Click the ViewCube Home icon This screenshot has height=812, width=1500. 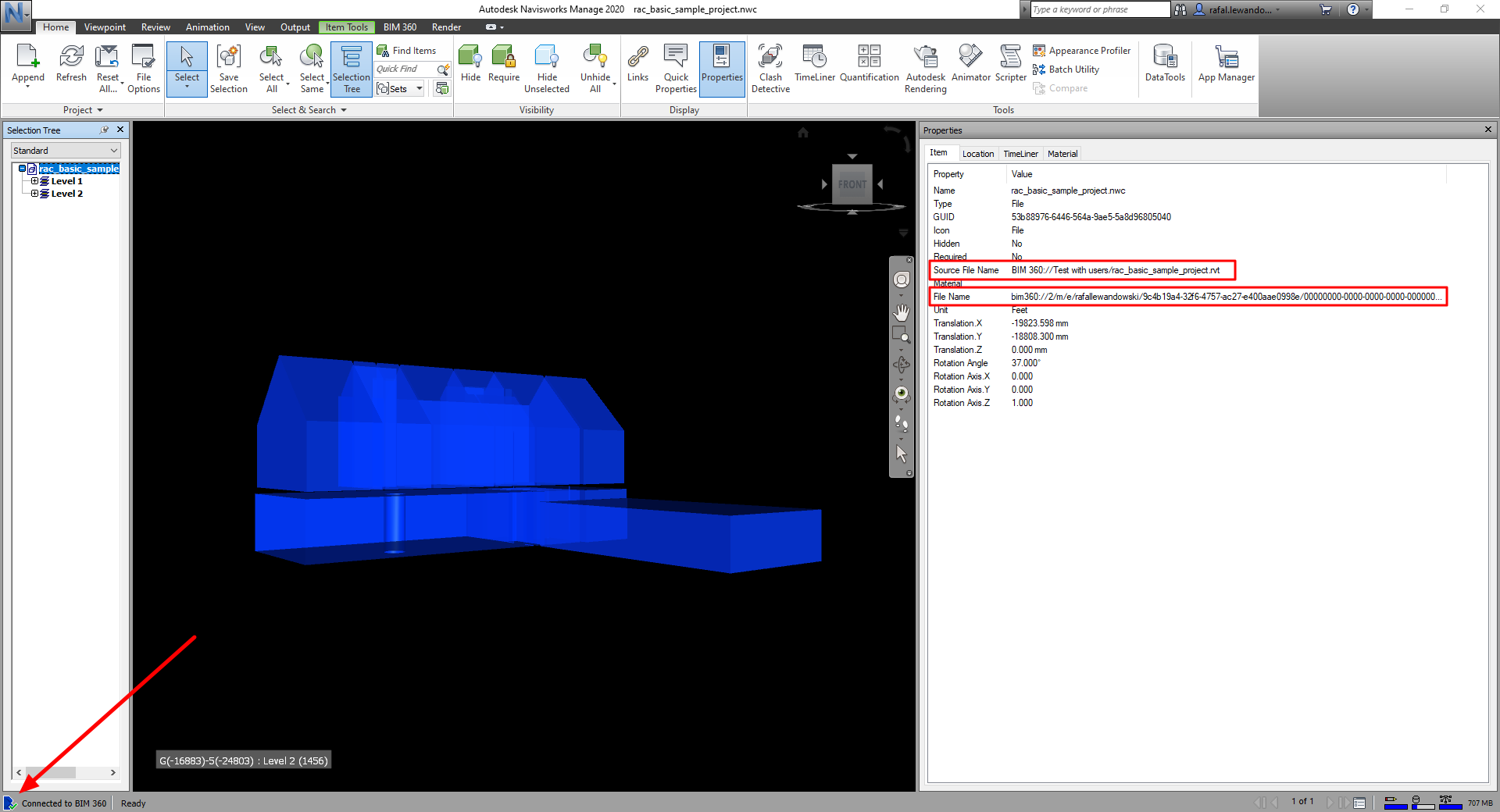coord(803,132)
